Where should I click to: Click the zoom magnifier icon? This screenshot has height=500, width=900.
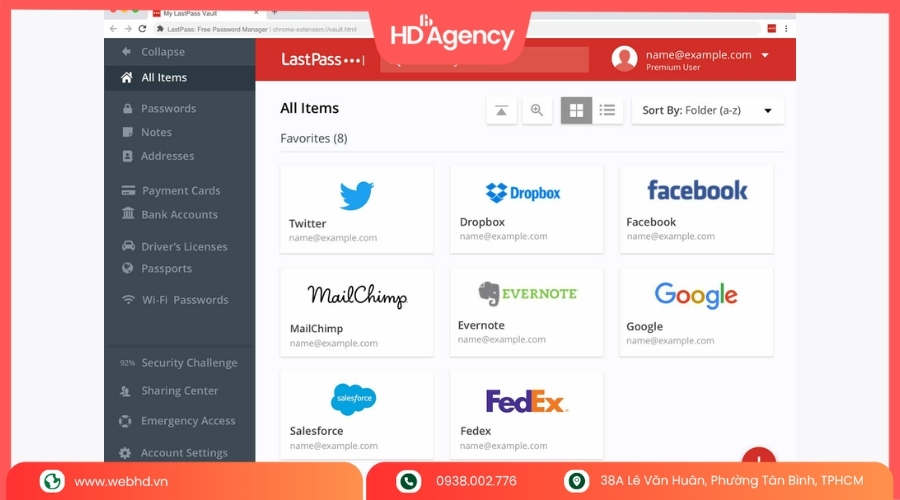click(x=537, y=110)
